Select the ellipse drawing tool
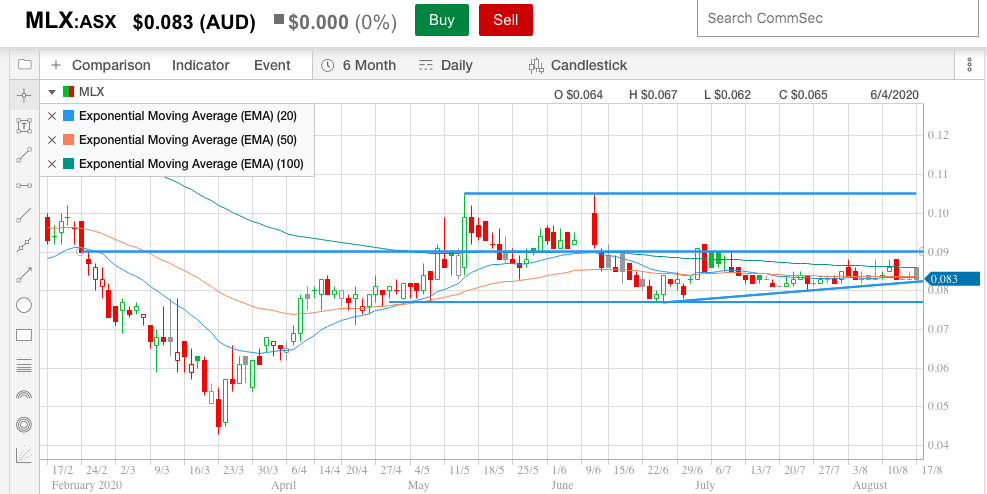Screen dimensions: 987x494 tap(24, 305)
